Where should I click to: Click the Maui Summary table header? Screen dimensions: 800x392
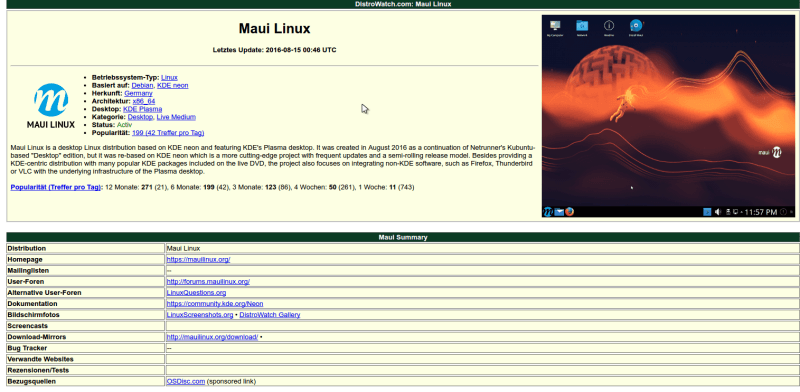[403, 237]
